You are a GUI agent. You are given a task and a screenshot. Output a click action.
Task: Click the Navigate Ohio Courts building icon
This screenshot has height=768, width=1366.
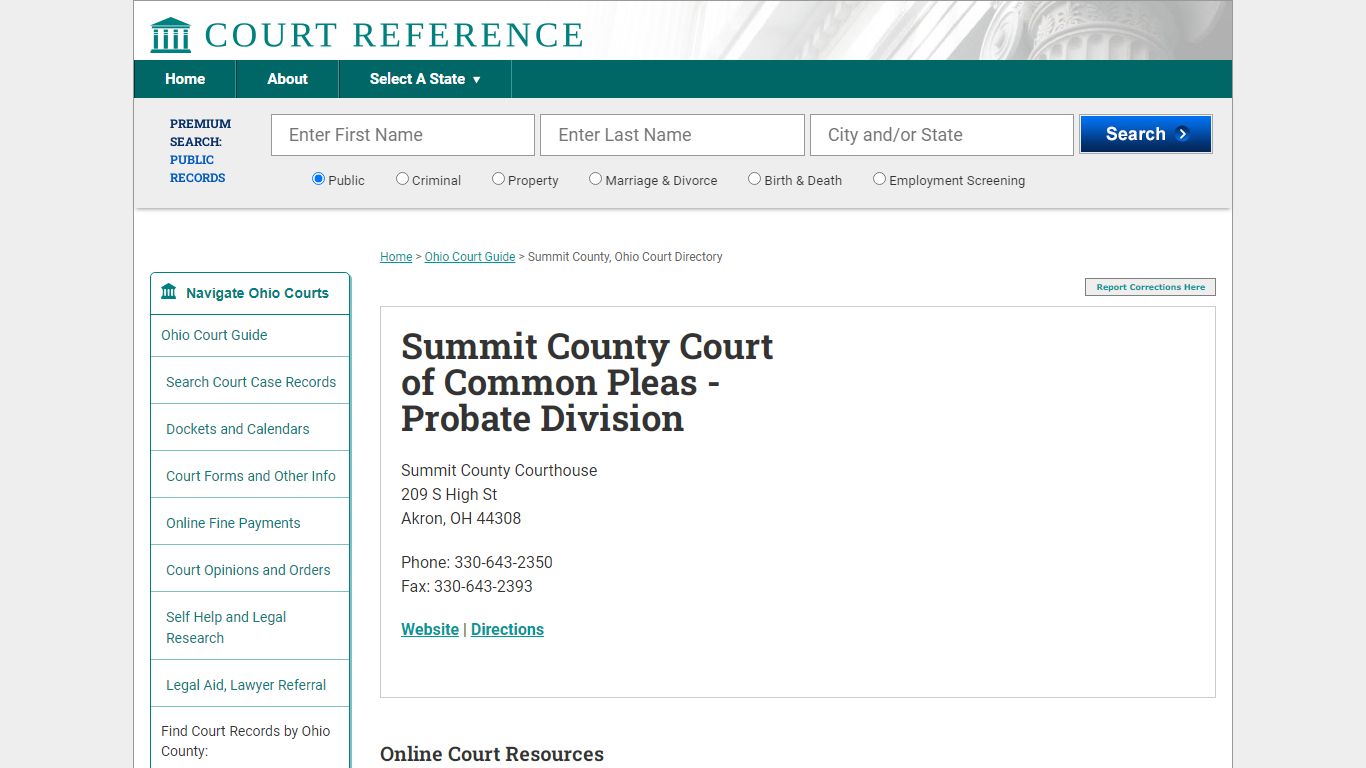point(169,293)
